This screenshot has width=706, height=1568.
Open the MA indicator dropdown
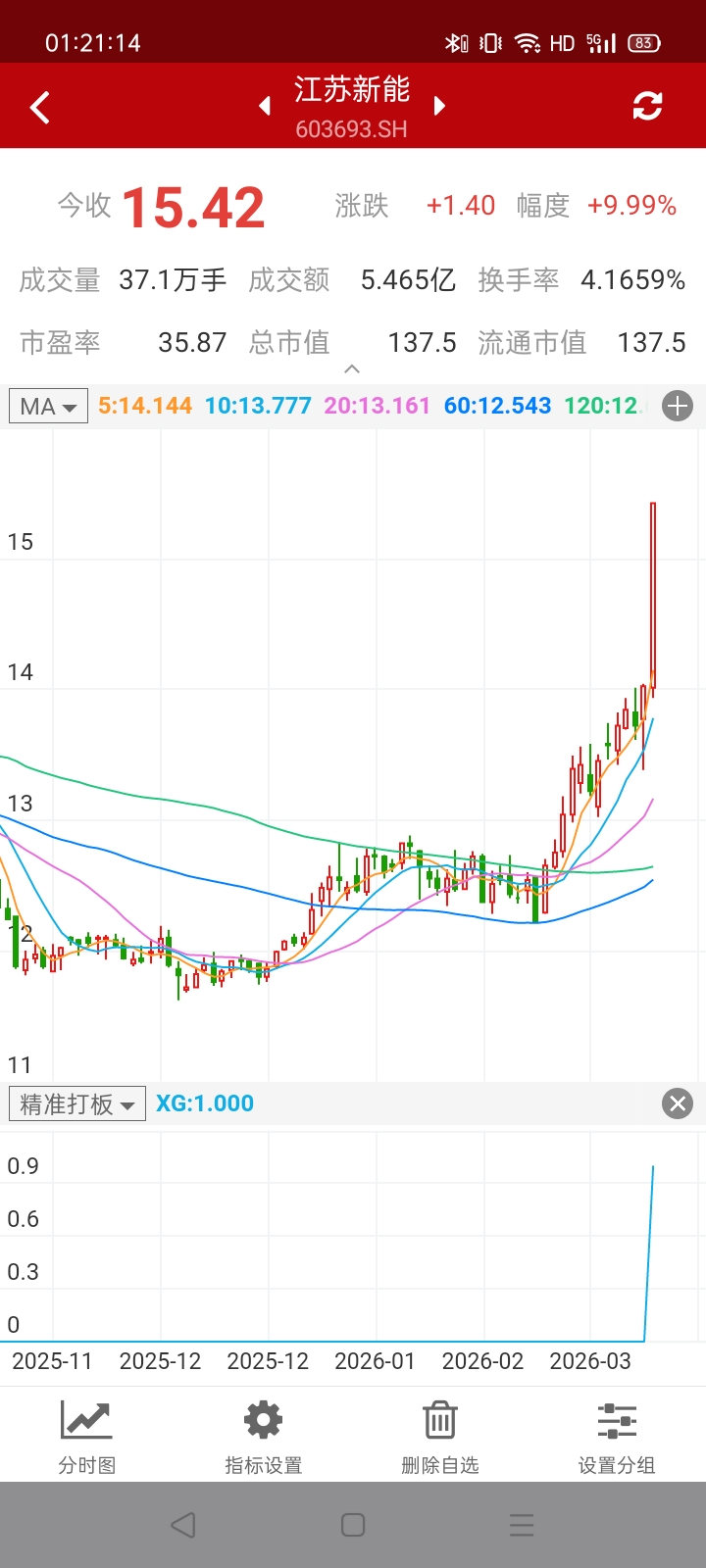click(48, 406)
